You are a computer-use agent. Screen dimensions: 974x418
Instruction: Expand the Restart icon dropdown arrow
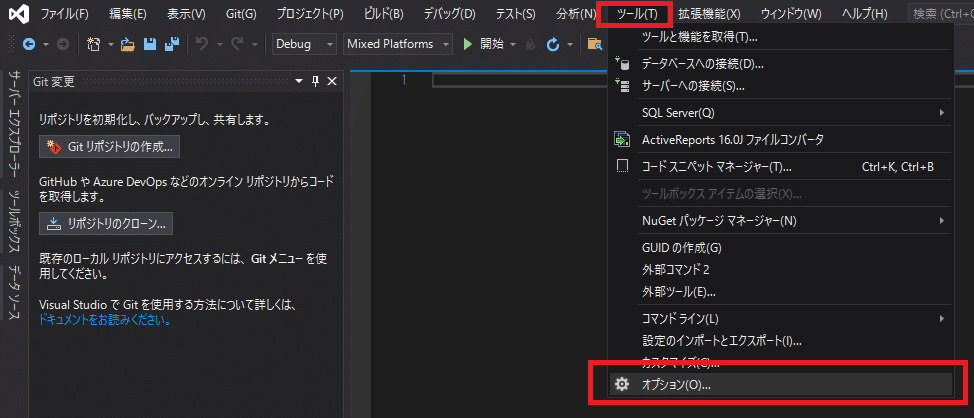pos(569,44)
